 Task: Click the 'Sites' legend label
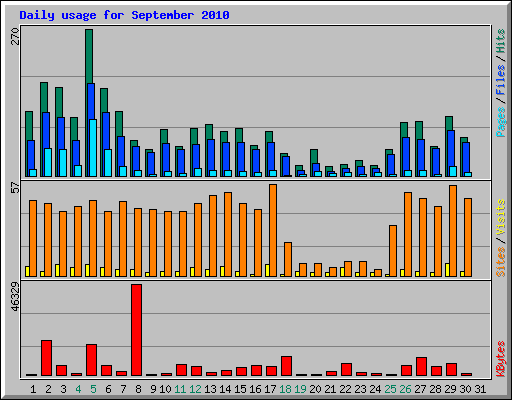coord(501,262)
